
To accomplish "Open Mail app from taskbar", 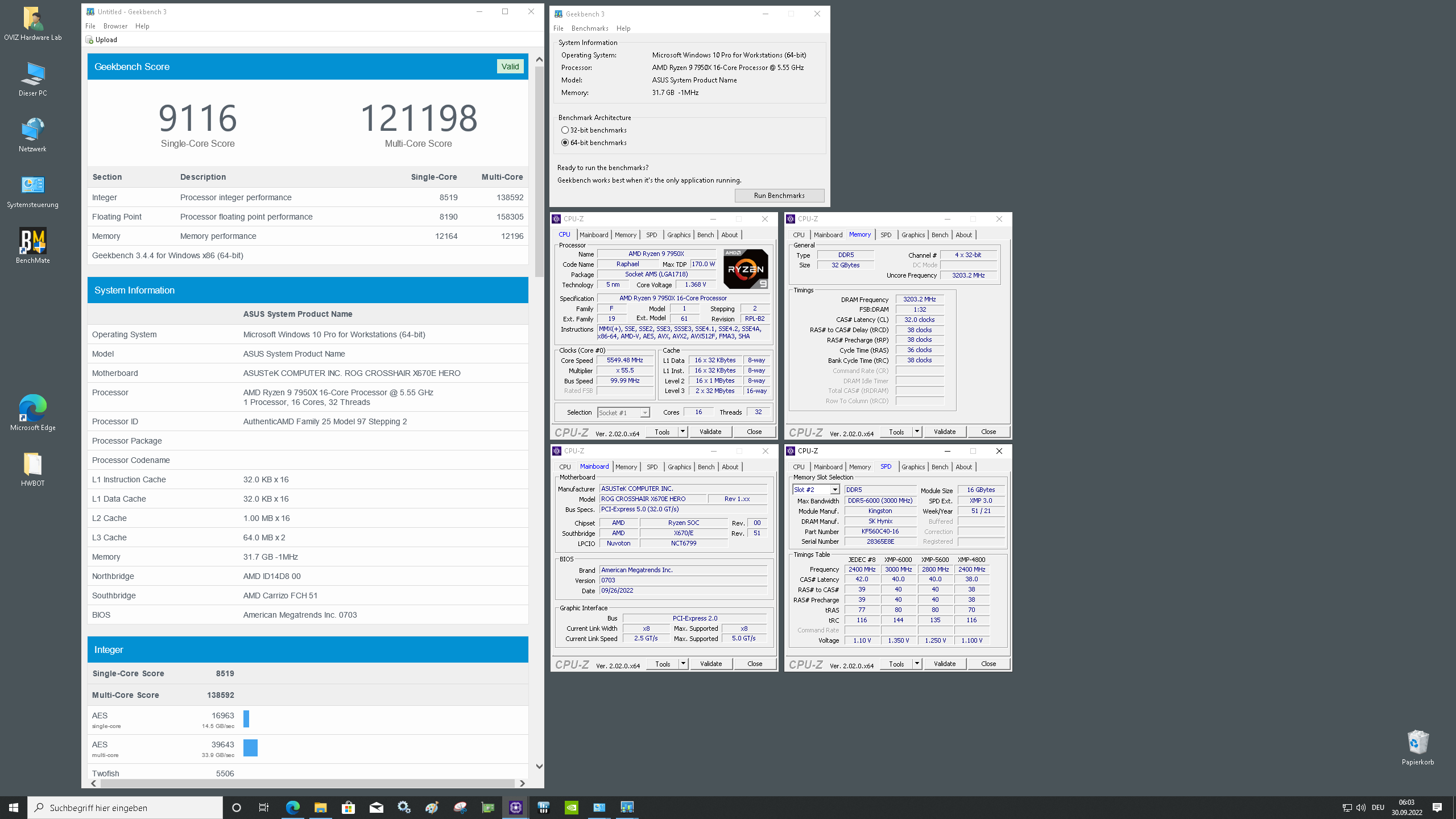I will tap(376, 808).
